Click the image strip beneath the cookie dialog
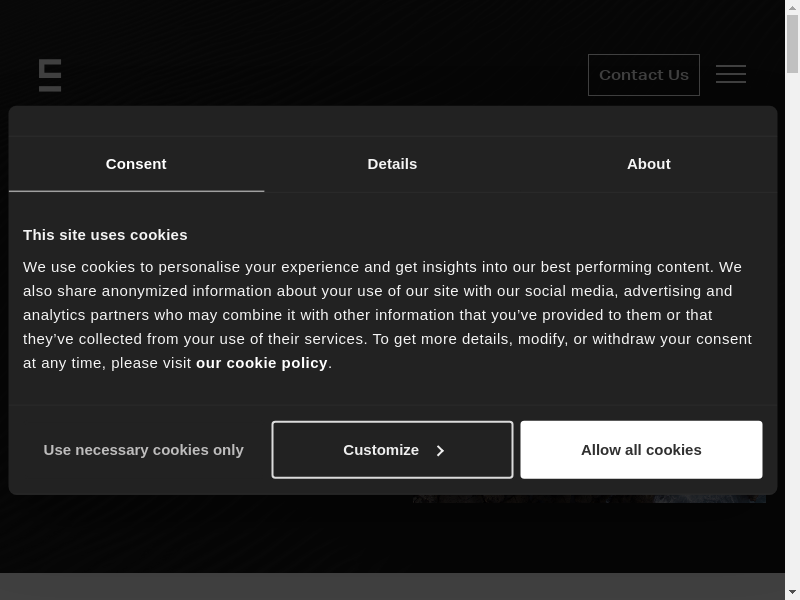 (x=588, y=499)
